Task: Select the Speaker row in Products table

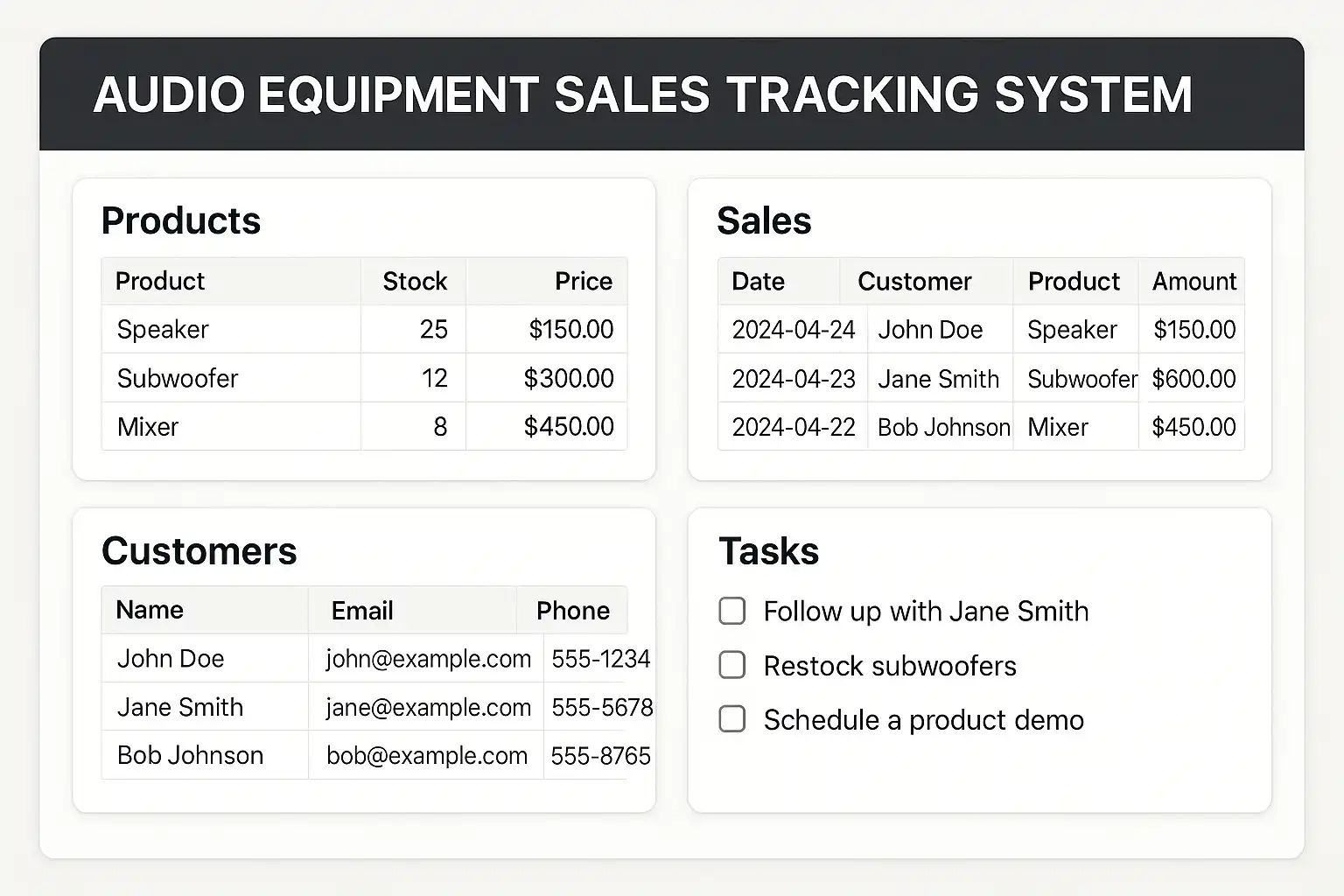Action: coord(163,329)
